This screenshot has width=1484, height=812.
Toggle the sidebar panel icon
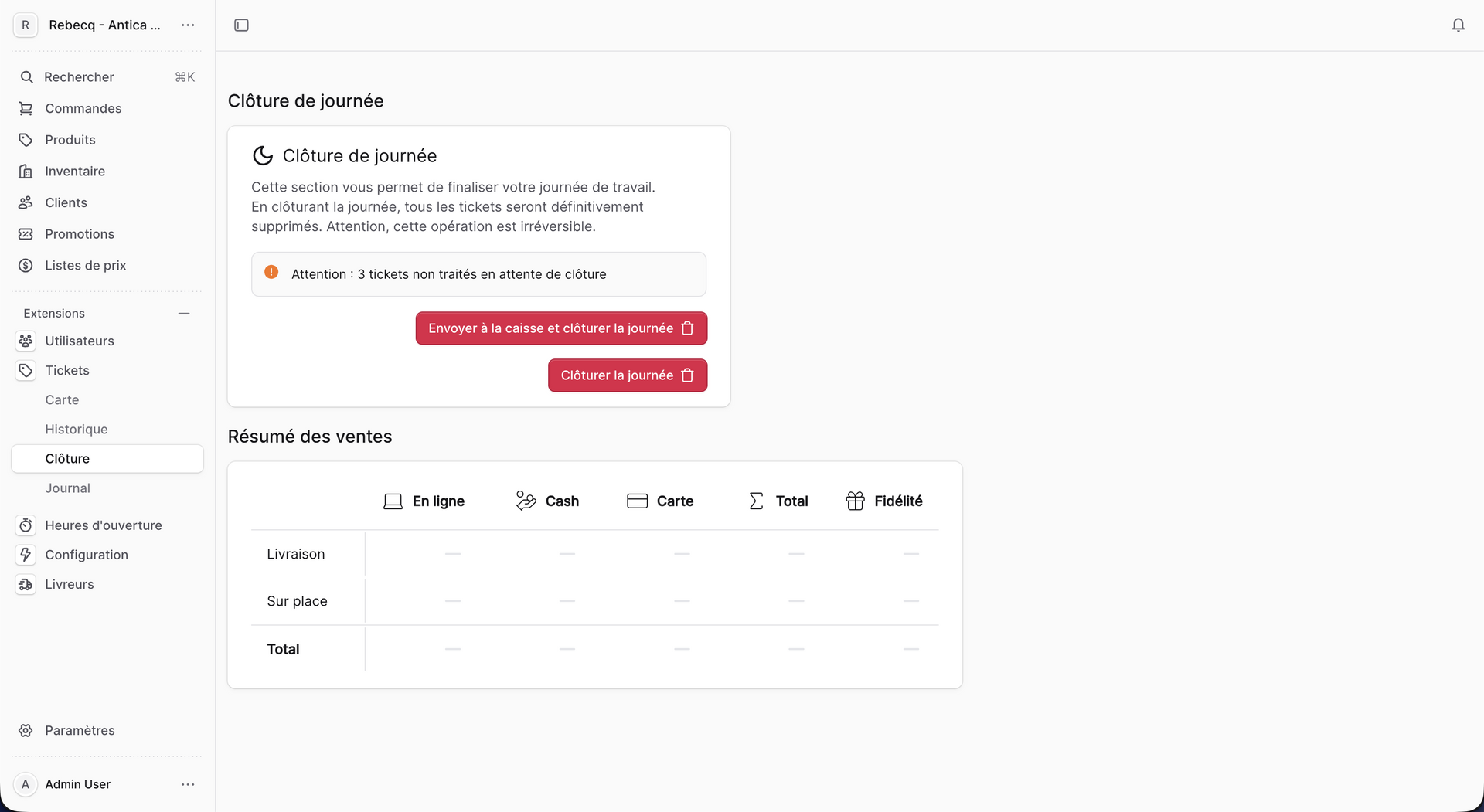click(241, 25)
